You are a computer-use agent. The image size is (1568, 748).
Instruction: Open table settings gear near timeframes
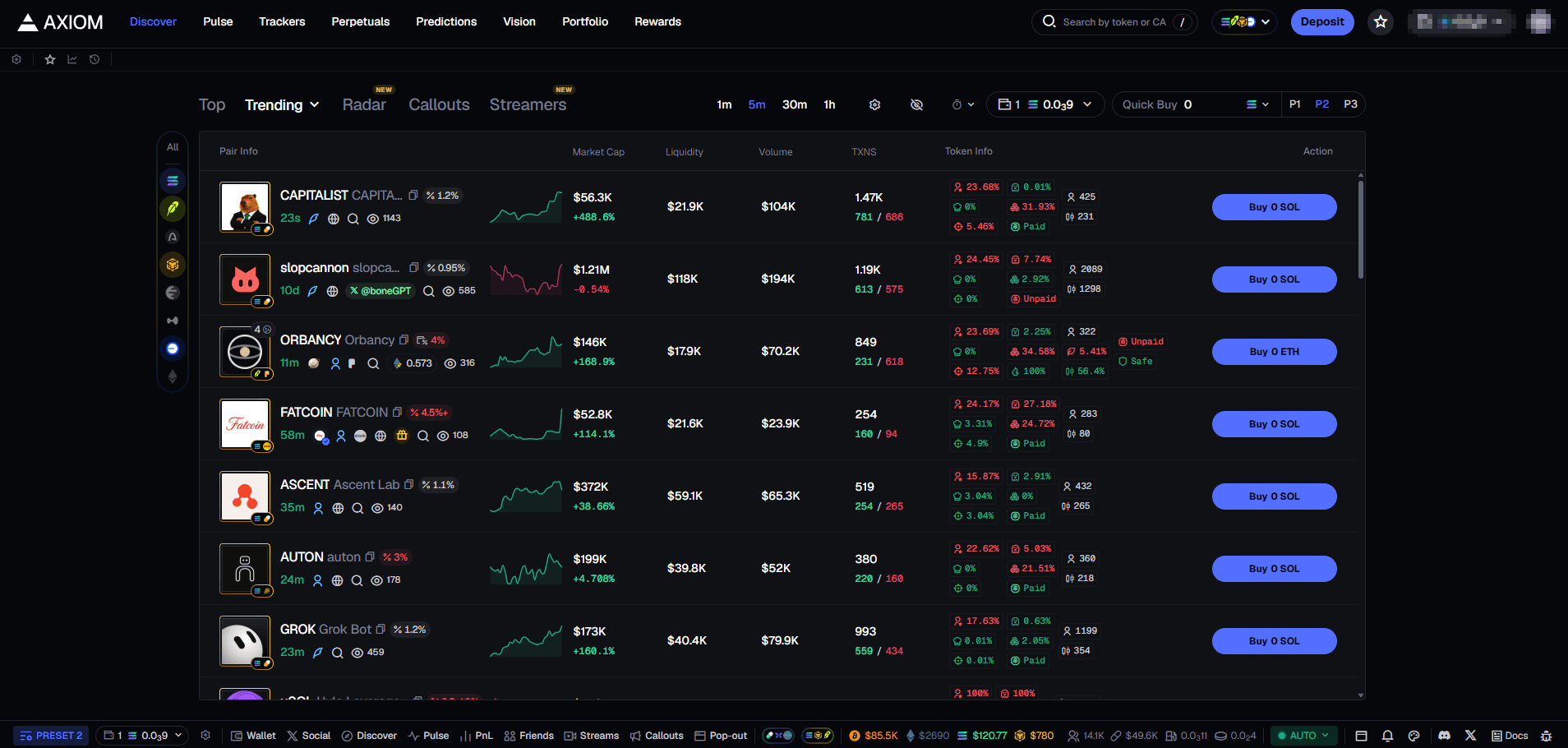(874, 104)
